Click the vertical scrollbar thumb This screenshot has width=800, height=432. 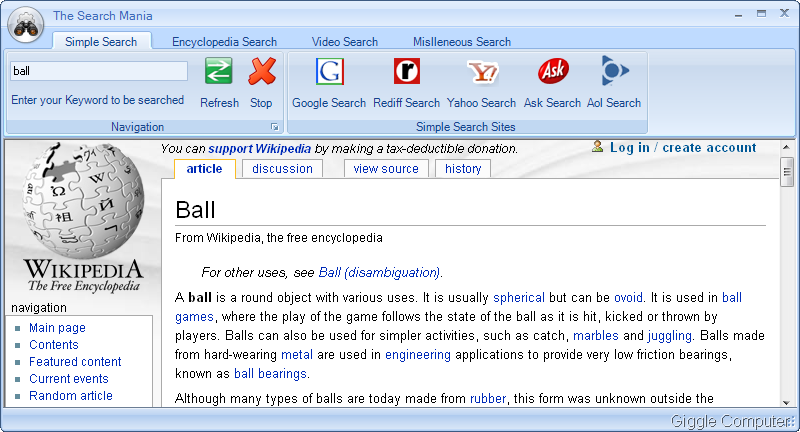(787, 172)
